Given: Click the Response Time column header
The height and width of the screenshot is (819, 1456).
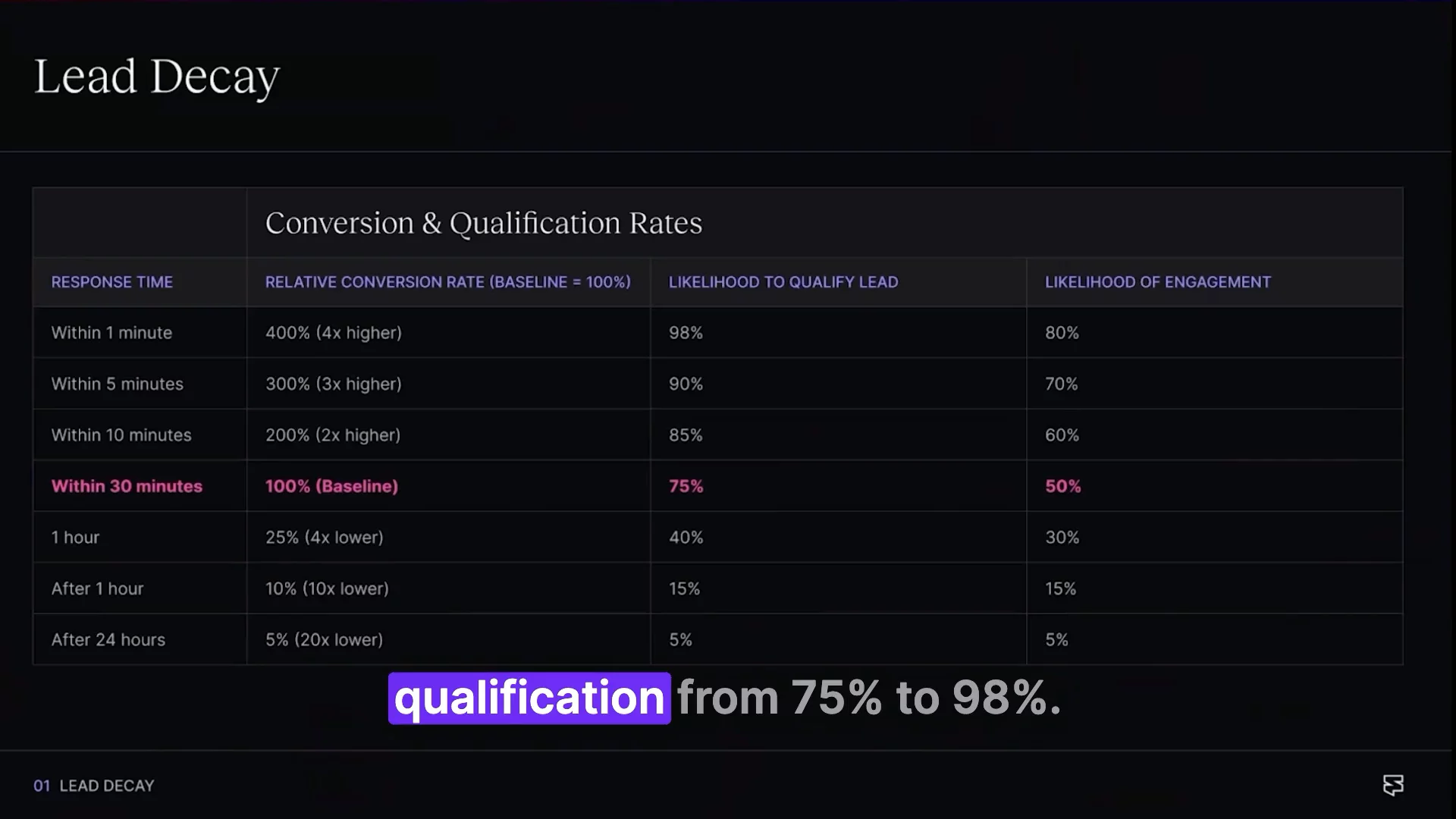Looking at the screenshot, I should (112, 282).
